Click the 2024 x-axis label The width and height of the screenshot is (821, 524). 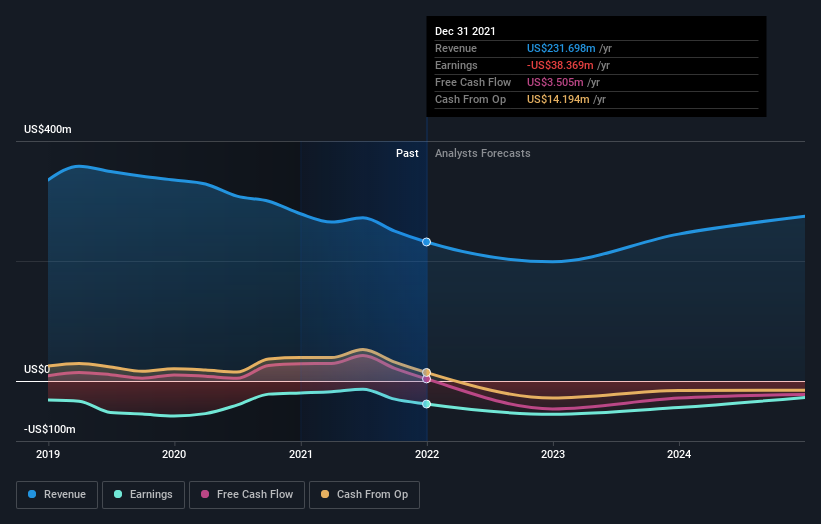tap(679, 454)
